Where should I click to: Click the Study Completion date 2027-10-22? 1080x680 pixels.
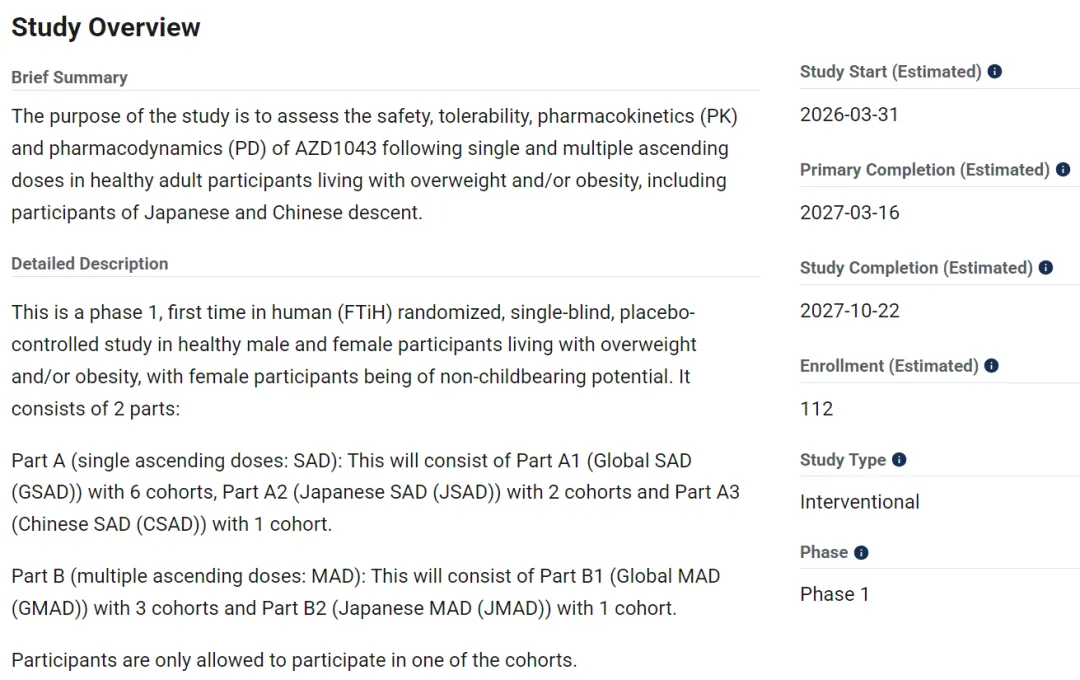point(849,311)
